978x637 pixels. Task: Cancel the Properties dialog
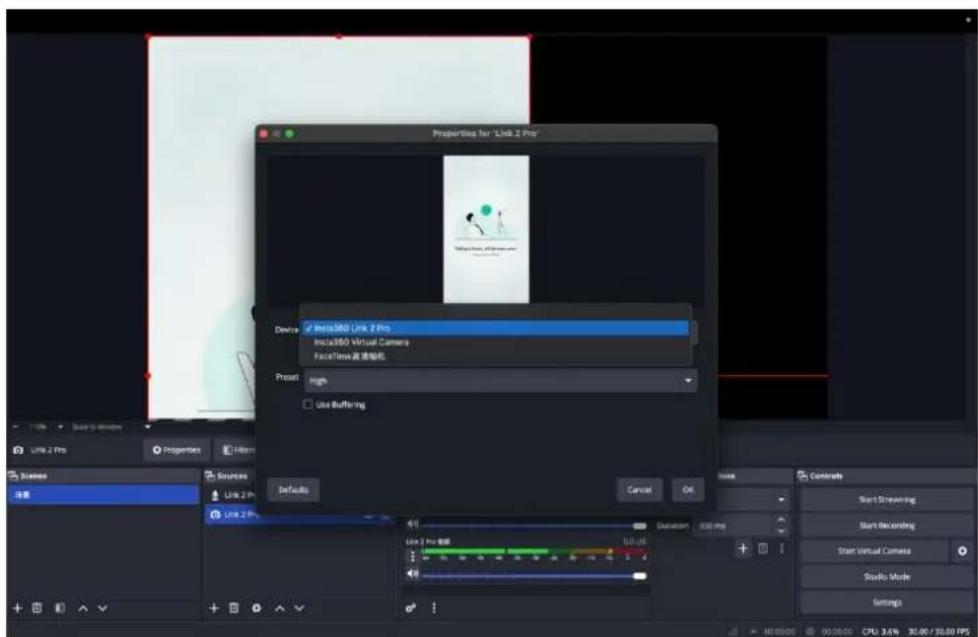pyautogui.click(x=639, y=490)
